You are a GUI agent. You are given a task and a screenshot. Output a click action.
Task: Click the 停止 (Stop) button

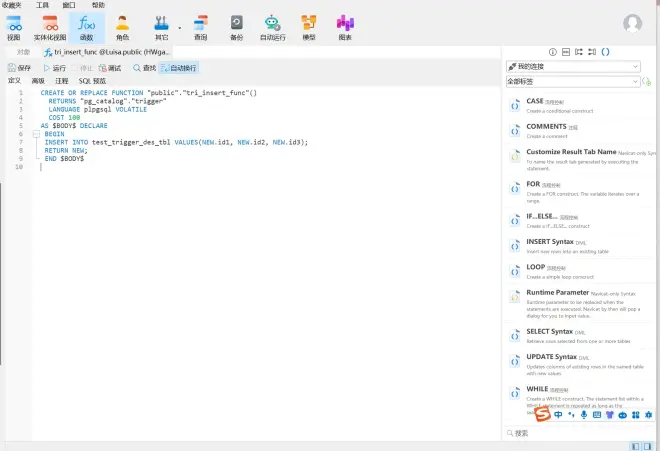click(82, 68)
